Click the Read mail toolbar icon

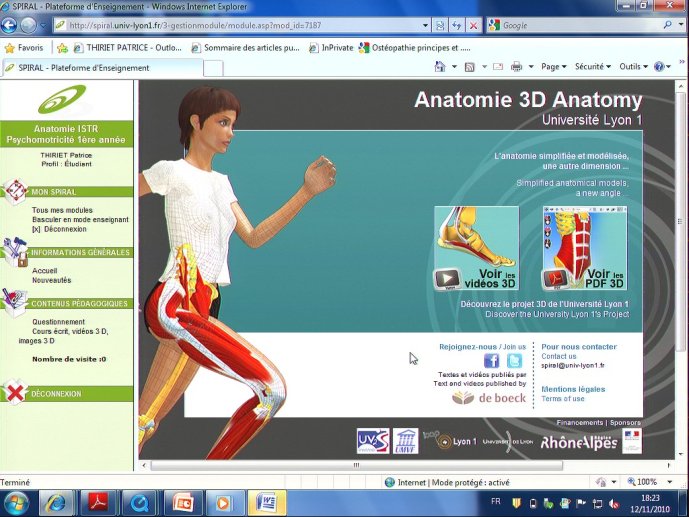point(498,67)
